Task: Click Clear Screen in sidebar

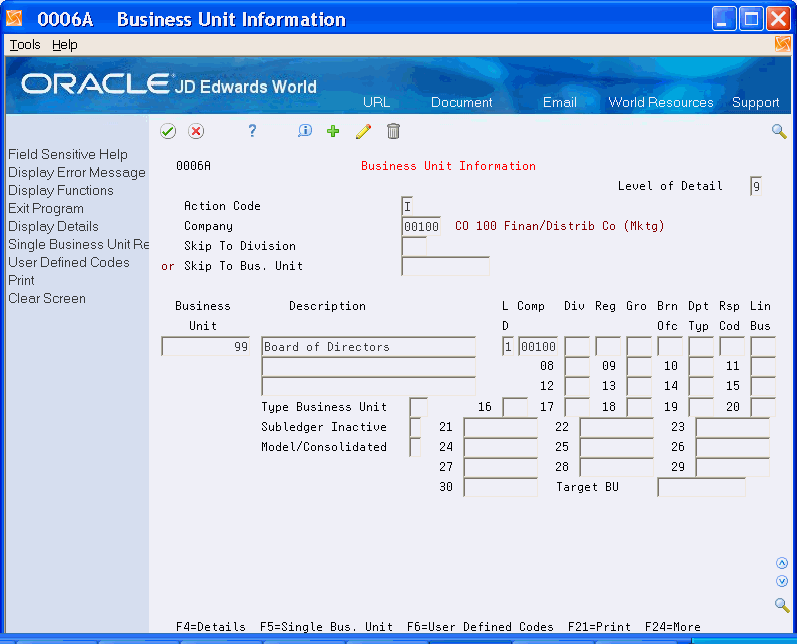Action: pyautogui.click(x=47, y=298)
